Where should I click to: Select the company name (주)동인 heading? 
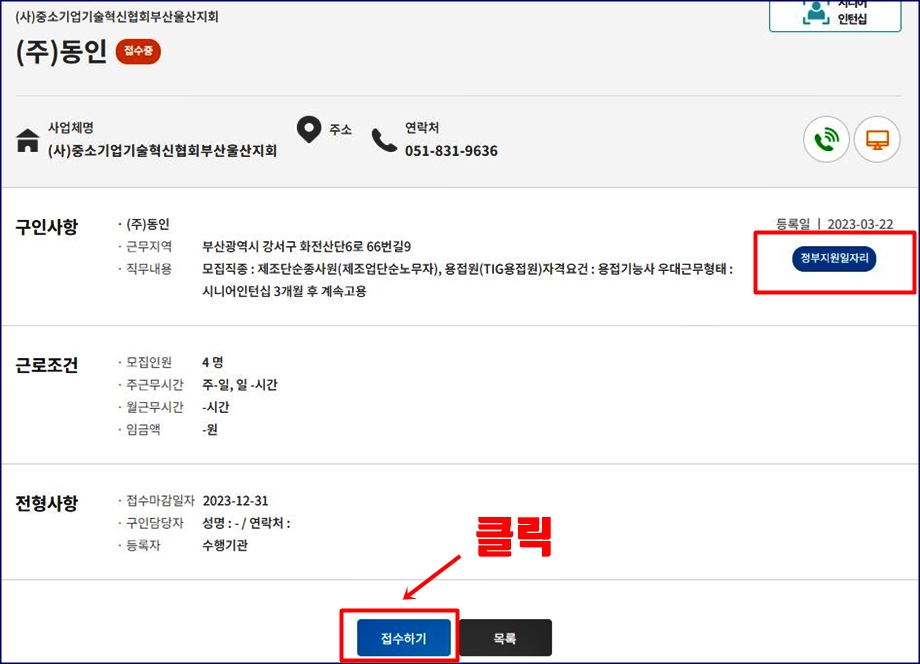coord(61,52)
